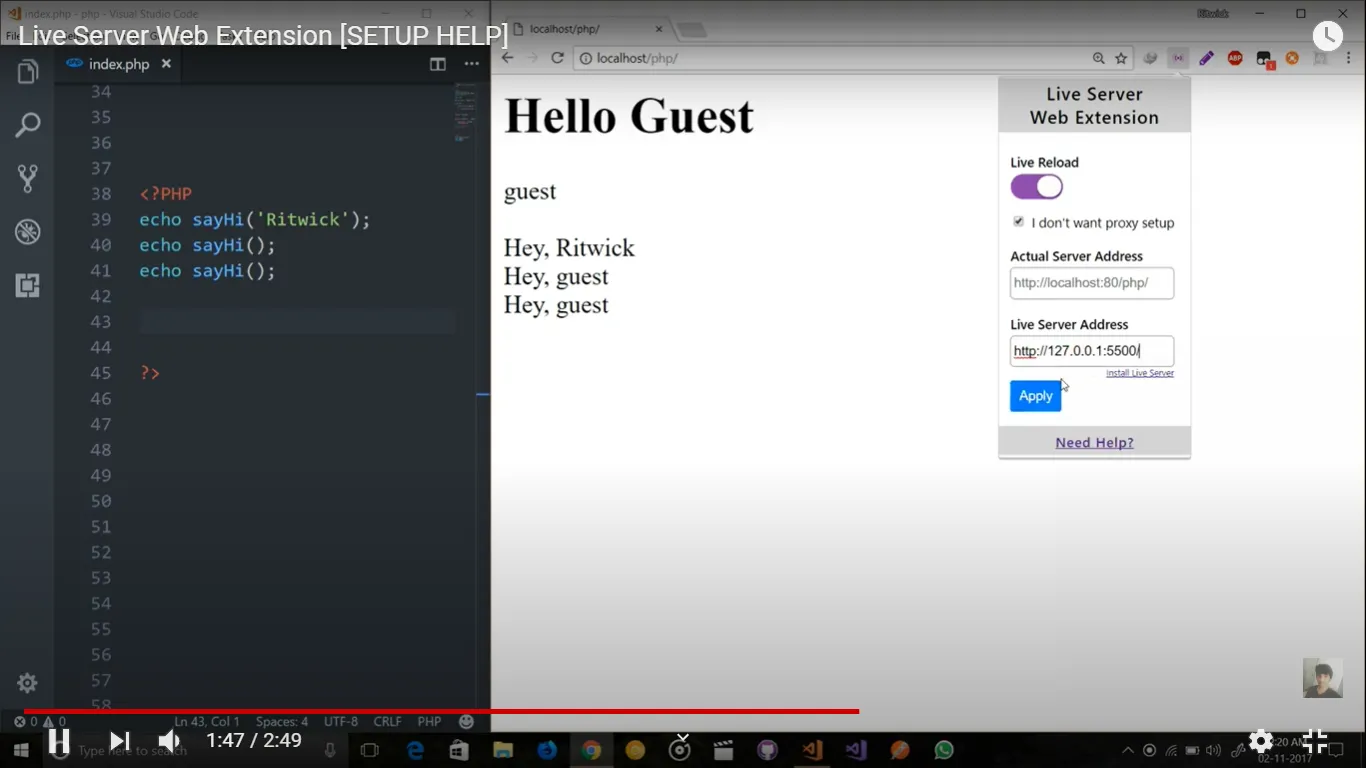Open the Source Control view

tap(27, 179)
